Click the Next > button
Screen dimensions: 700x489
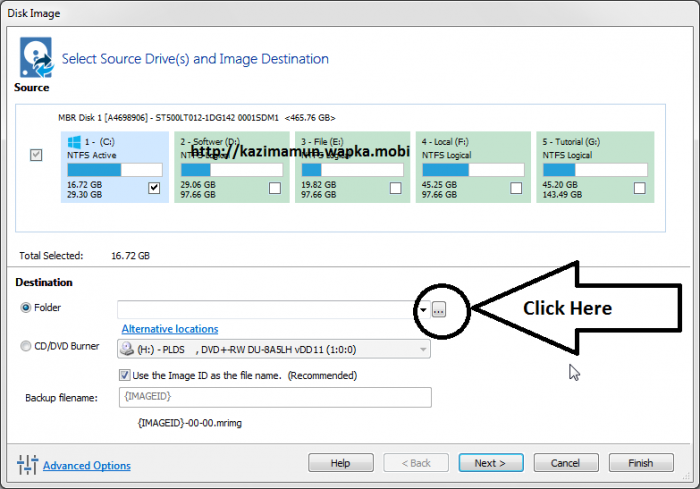tap(491, 463)
